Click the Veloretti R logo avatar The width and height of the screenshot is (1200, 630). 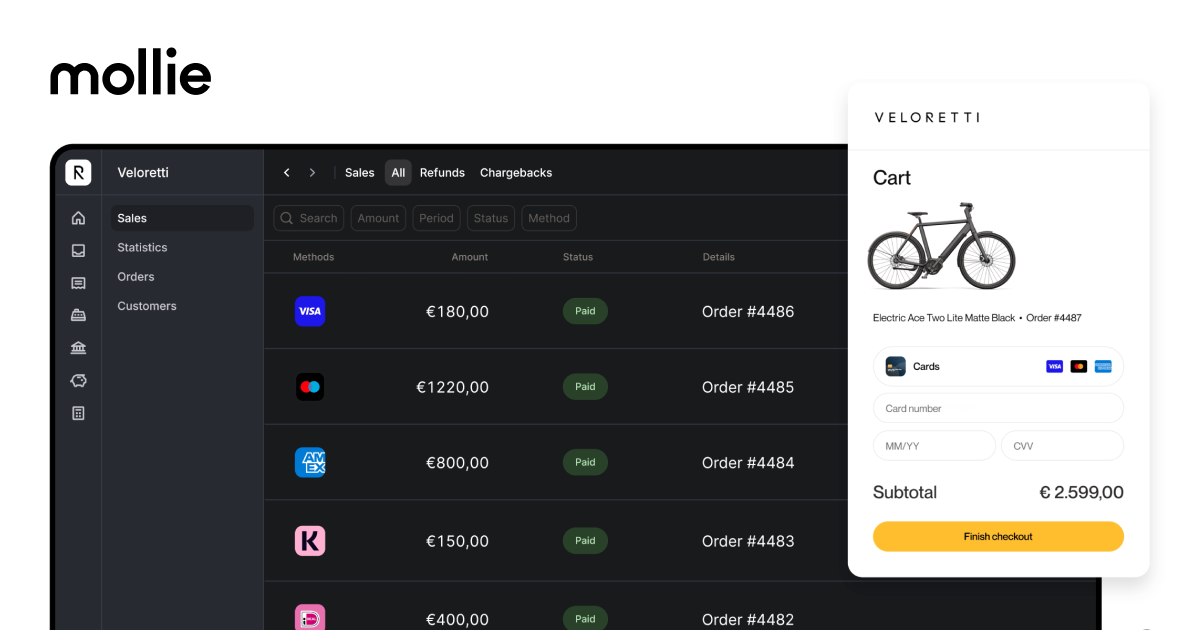(78, 172)
